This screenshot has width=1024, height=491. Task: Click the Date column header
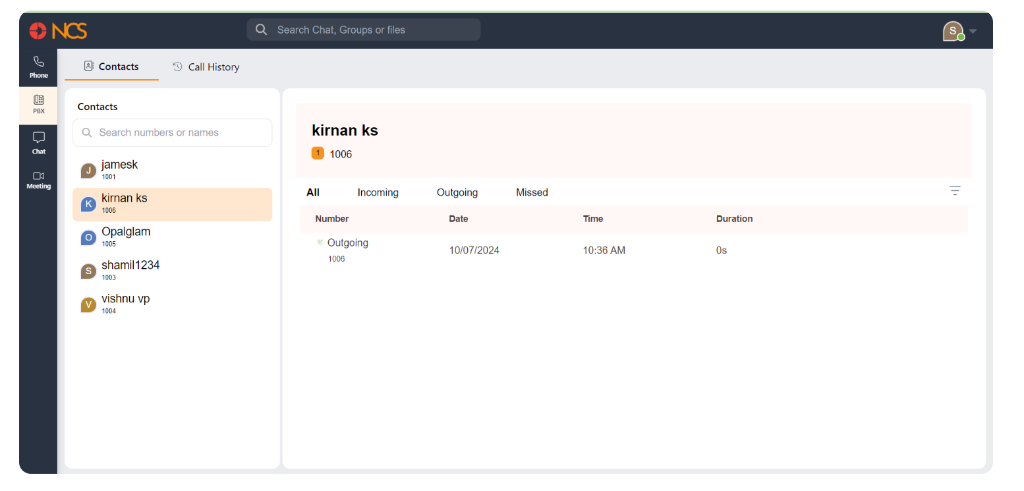click(458, 219)
